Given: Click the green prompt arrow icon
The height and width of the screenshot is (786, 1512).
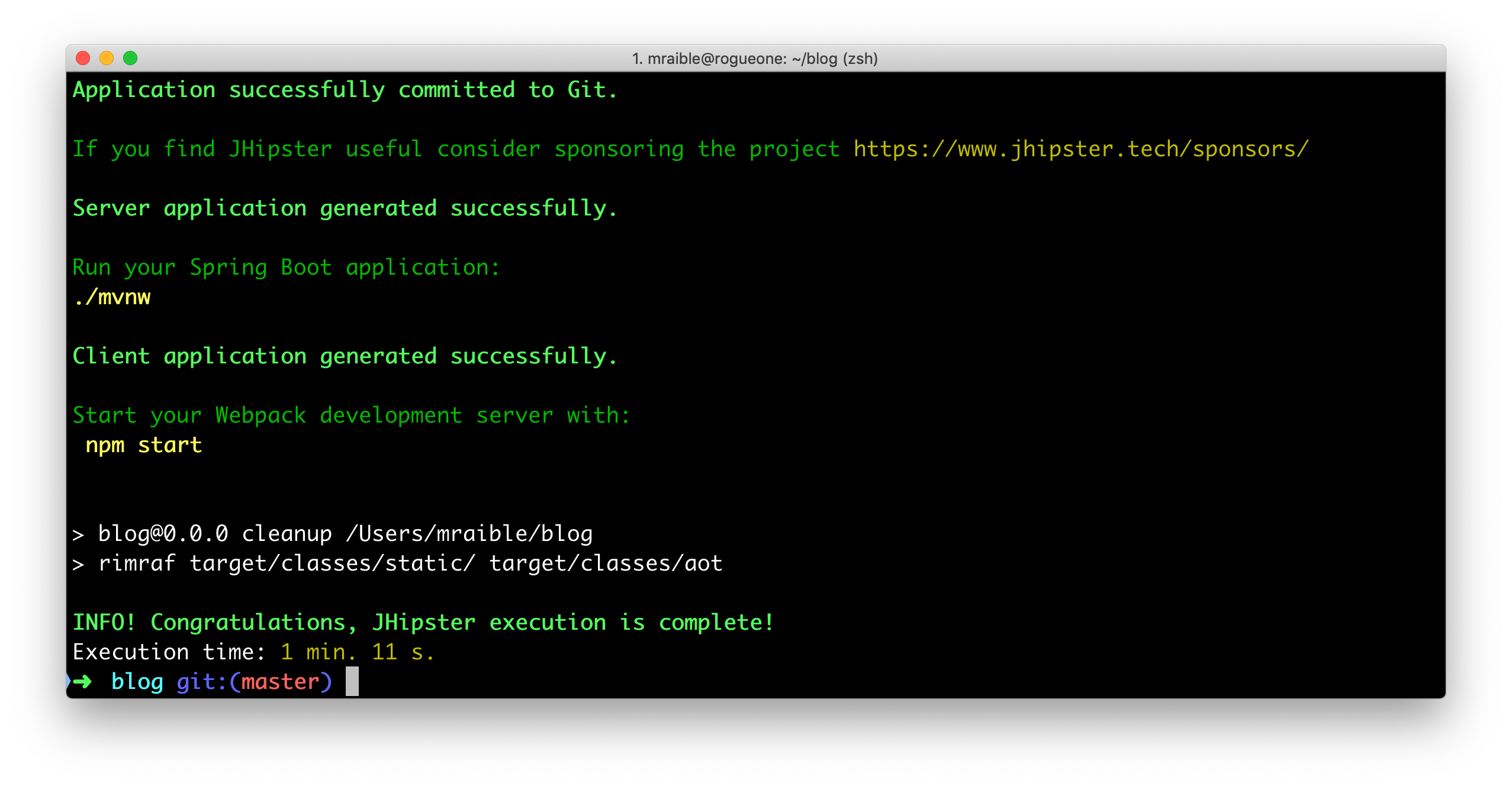Looking at the screenshot, I should pos(82,681).
